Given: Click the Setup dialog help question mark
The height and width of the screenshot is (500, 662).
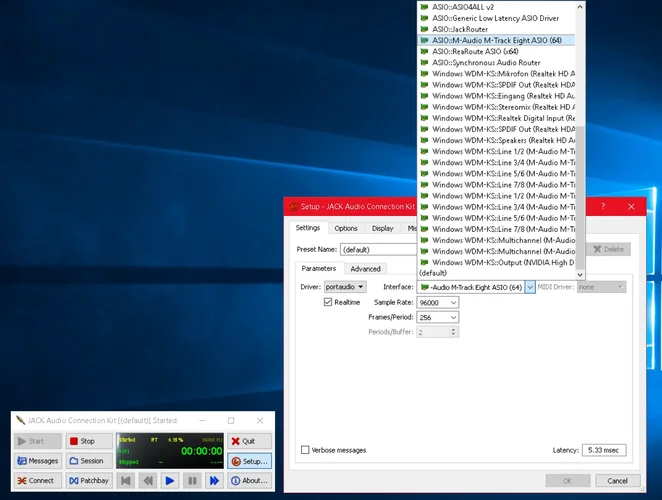Looking at the screenshot, I should click(x=603, y=206).
